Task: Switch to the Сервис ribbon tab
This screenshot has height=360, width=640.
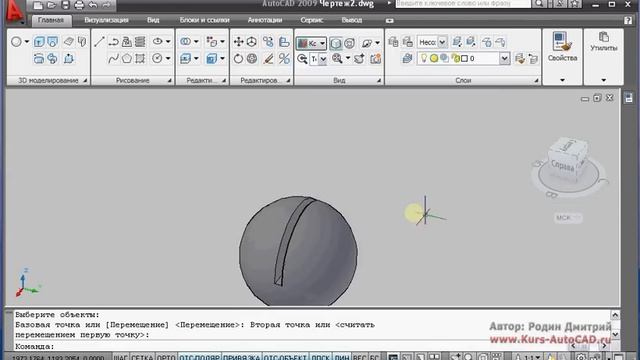Action: 311,20
